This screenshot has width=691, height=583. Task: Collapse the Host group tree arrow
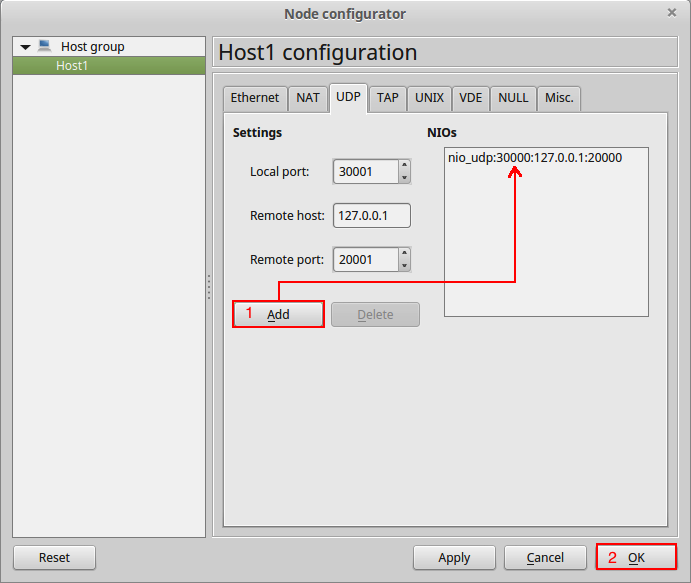coord(26,47)
